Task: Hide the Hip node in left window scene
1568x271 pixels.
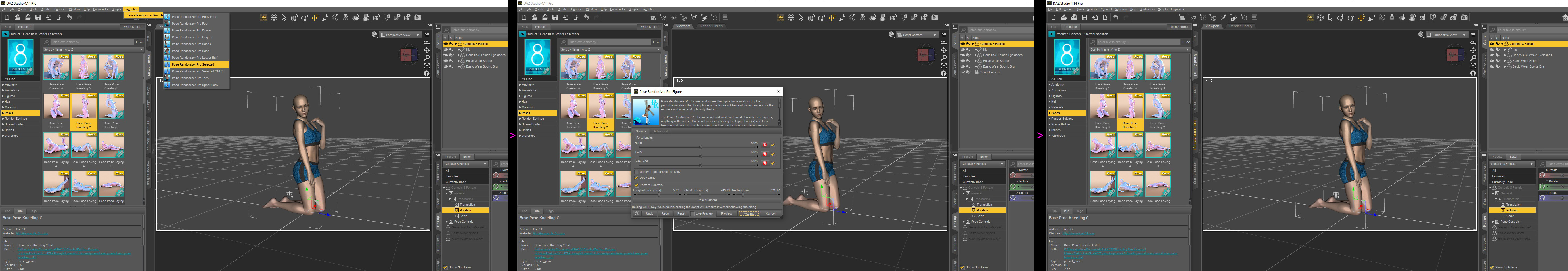Action: (x=445, y=49)
